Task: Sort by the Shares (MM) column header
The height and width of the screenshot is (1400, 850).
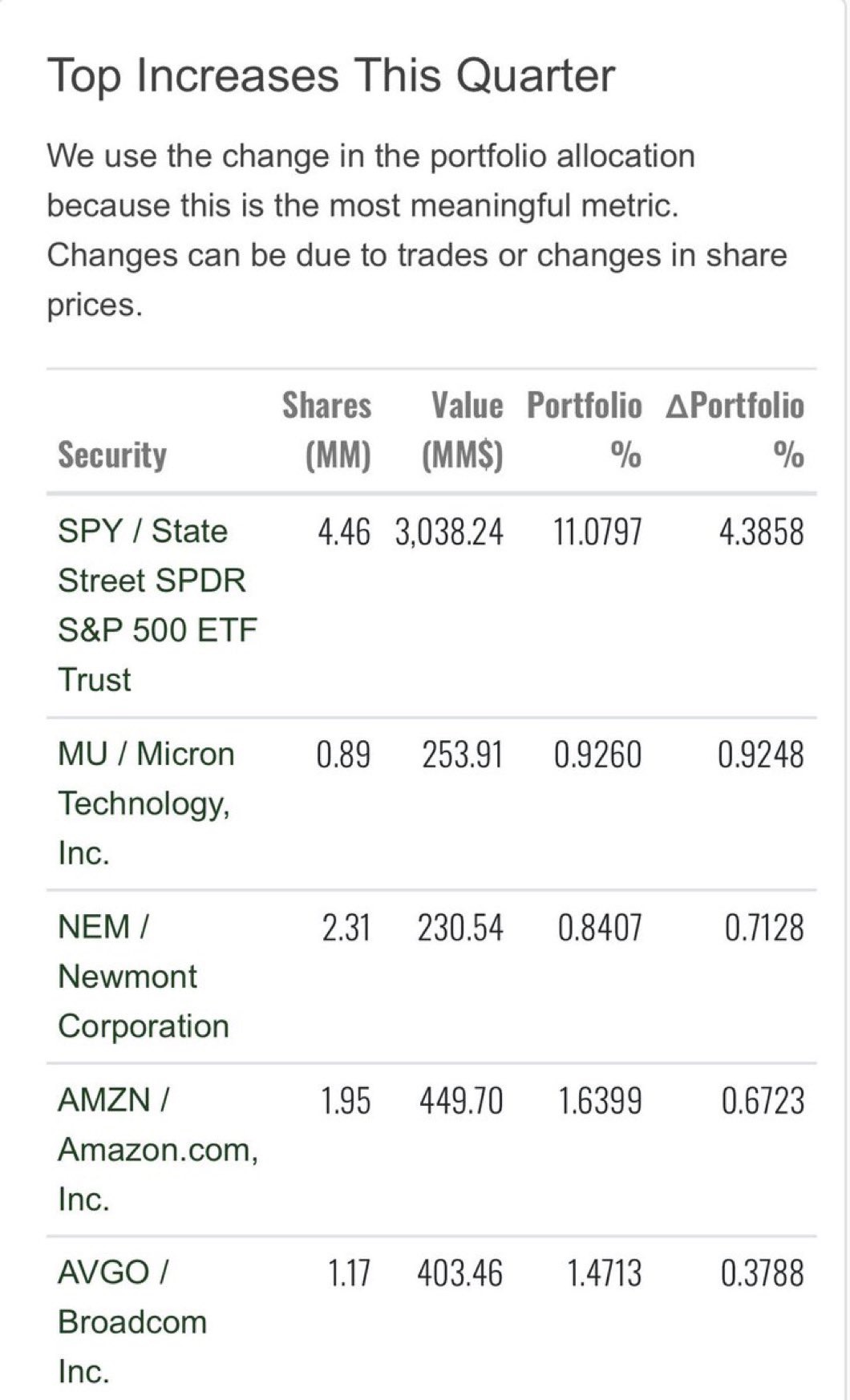Action: (x=327, y=430)
